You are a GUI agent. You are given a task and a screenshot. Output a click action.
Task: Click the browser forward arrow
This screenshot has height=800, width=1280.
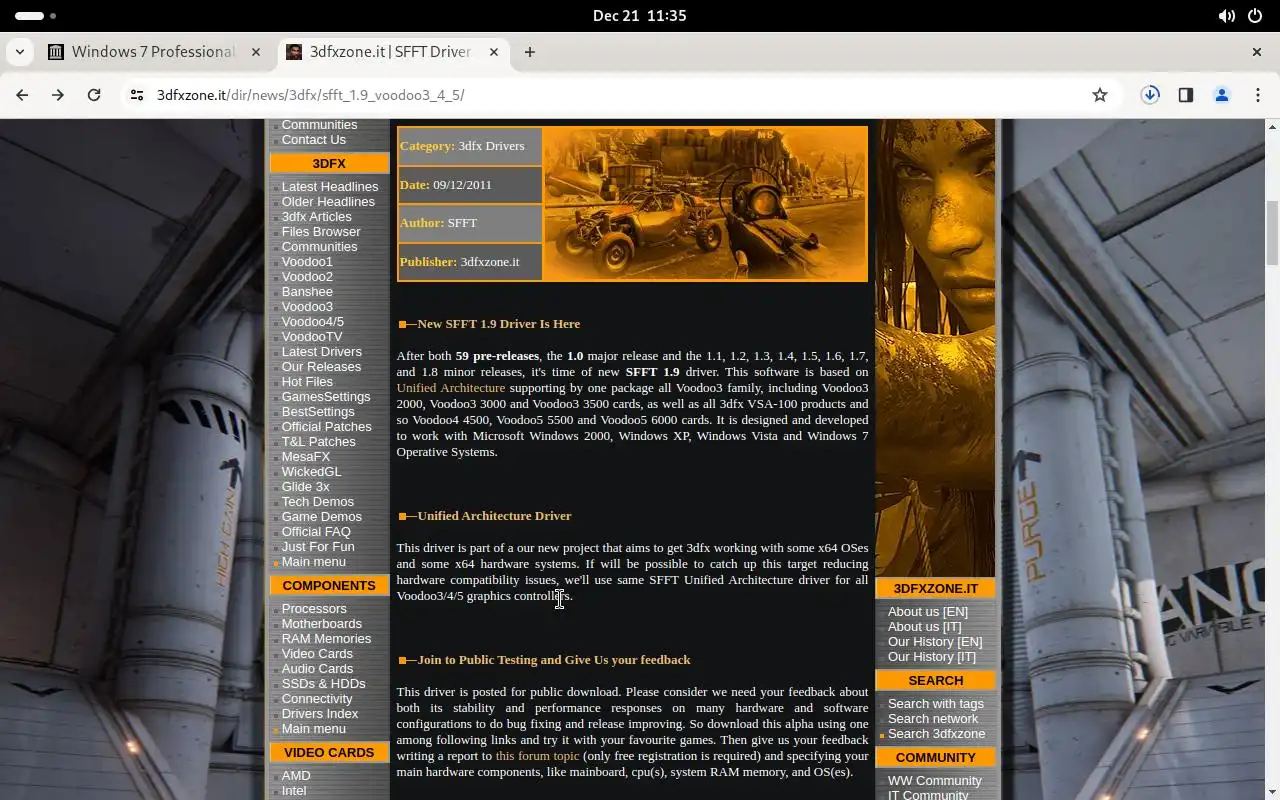[x=58, y=95]
